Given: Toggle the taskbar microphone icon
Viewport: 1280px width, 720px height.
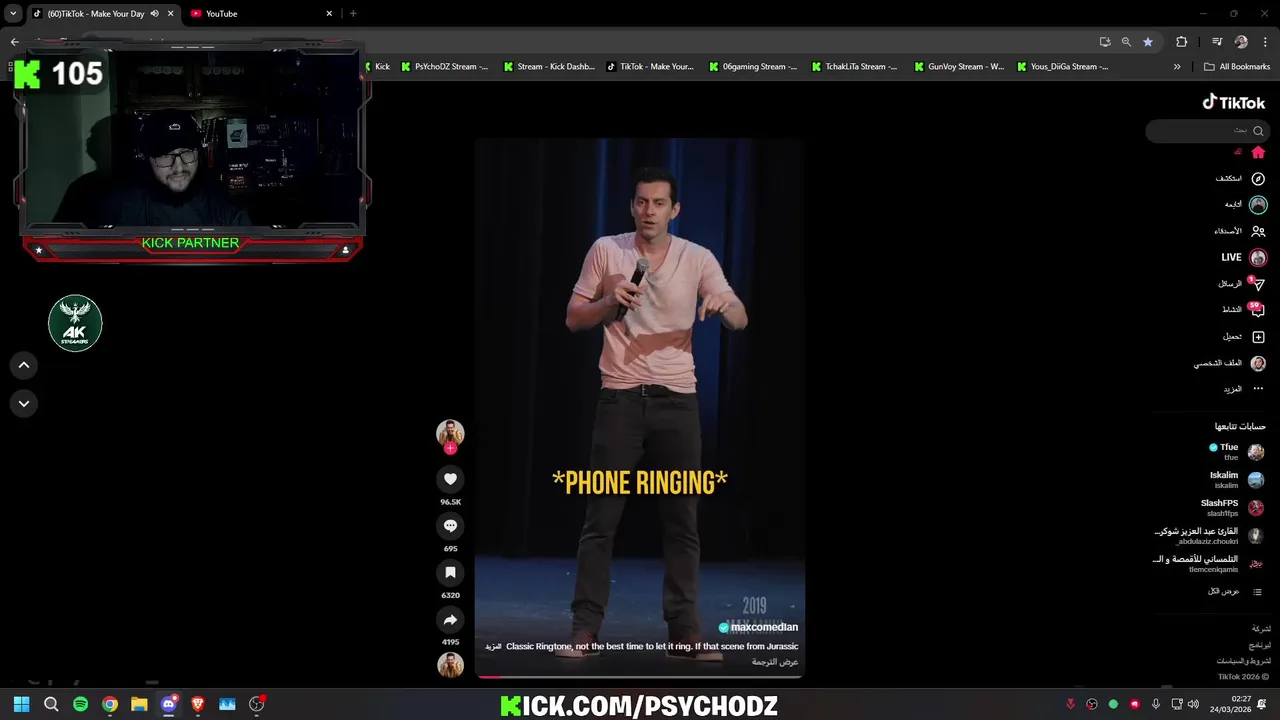Looking at the screenshot, I should 1156,704.
